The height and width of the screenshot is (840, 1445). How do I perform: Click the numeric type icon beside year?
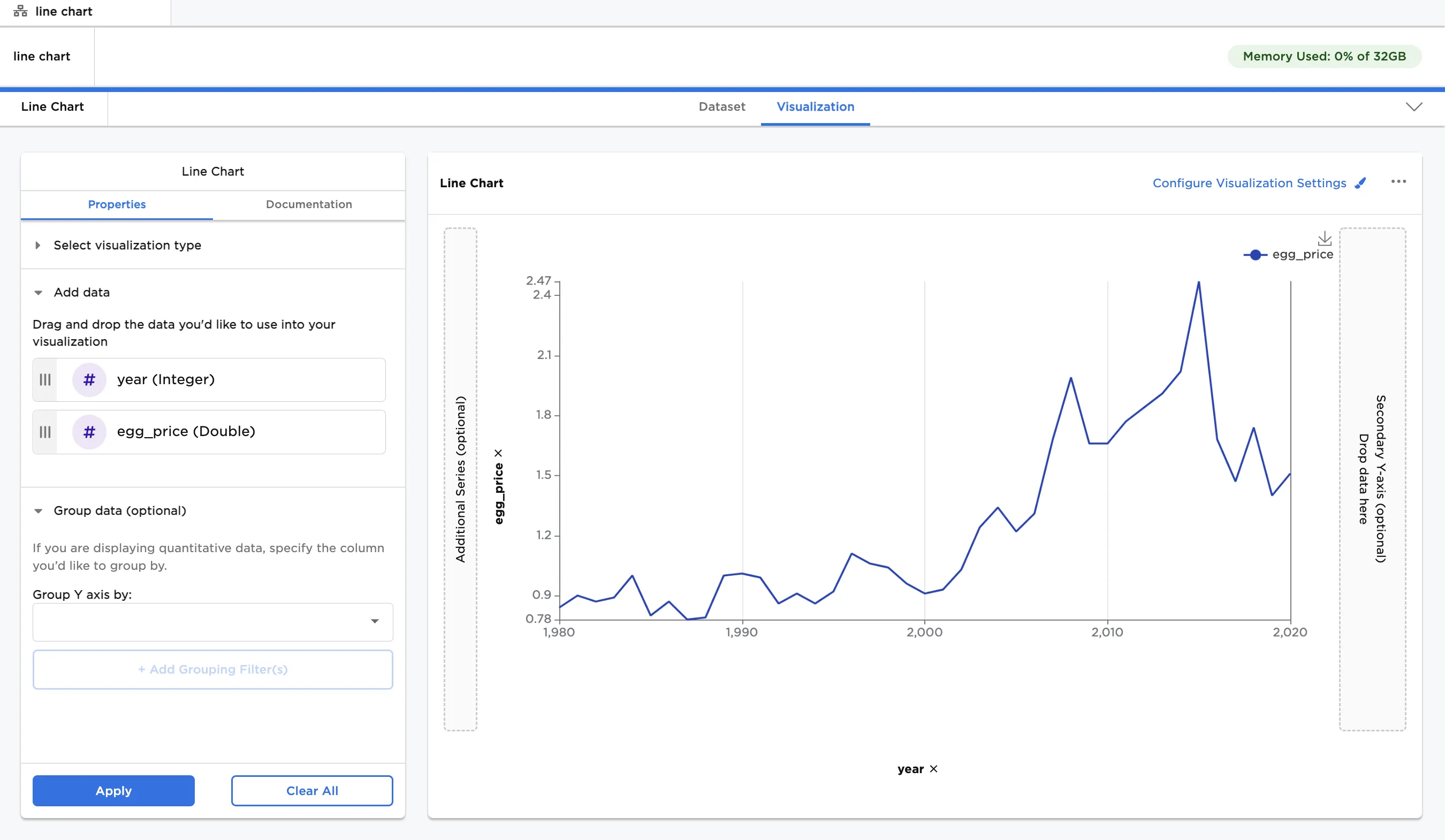[x=89, y=379]
